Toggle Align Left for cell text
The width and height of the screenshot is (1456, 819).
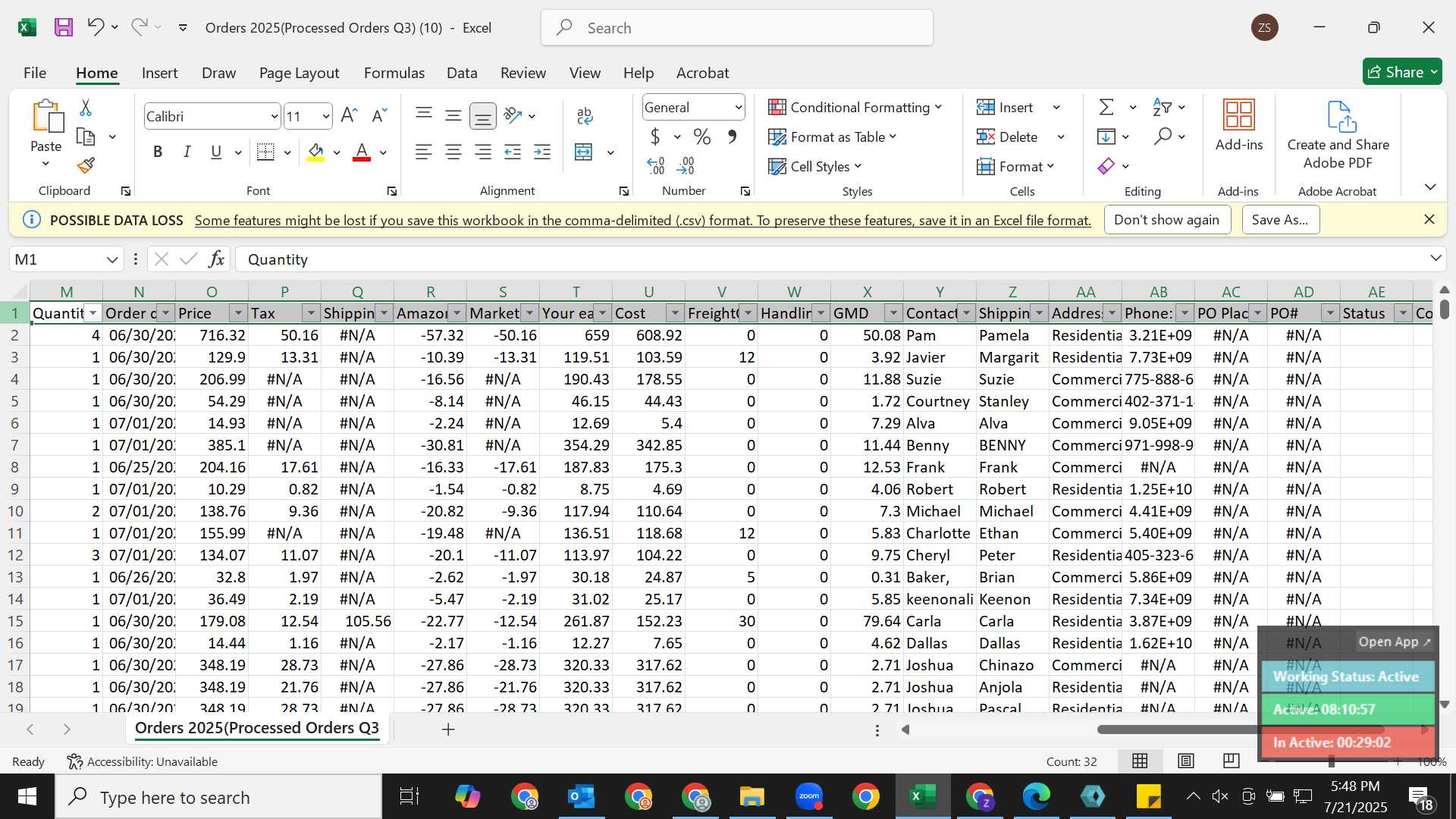pos(423,152)
